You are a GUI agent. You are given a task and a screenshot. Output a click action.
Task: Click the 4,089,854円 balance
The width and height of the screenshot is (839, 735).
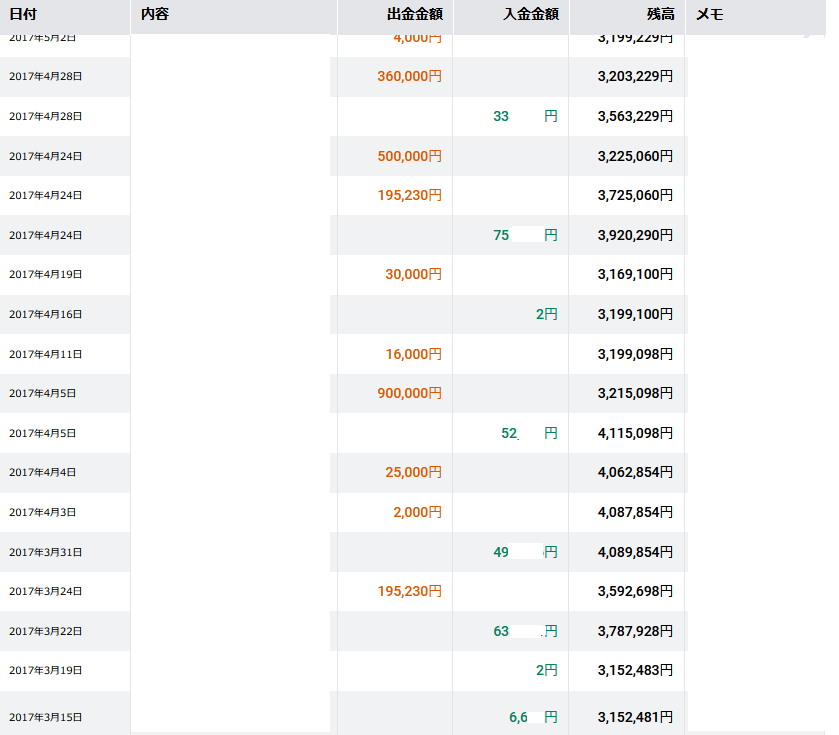(x=635, y=552)
